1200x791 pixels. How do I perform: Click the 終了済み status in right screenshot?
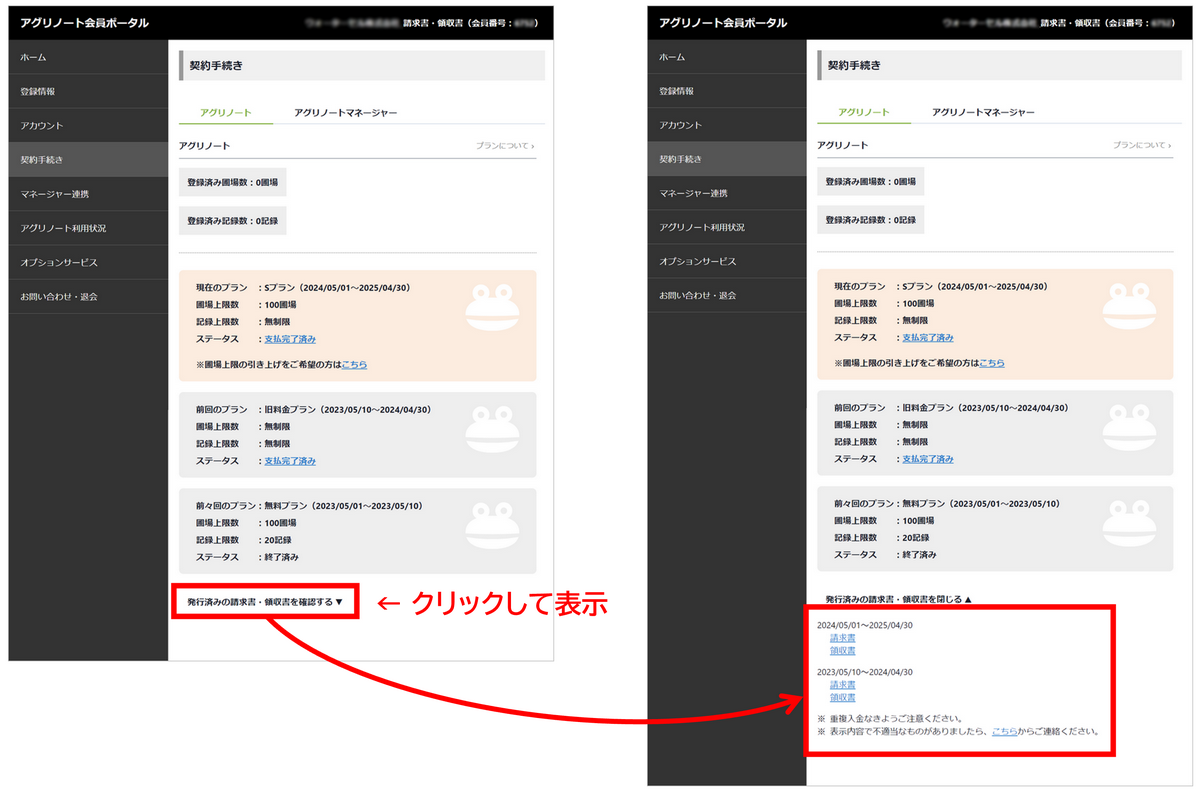point(919,555)
